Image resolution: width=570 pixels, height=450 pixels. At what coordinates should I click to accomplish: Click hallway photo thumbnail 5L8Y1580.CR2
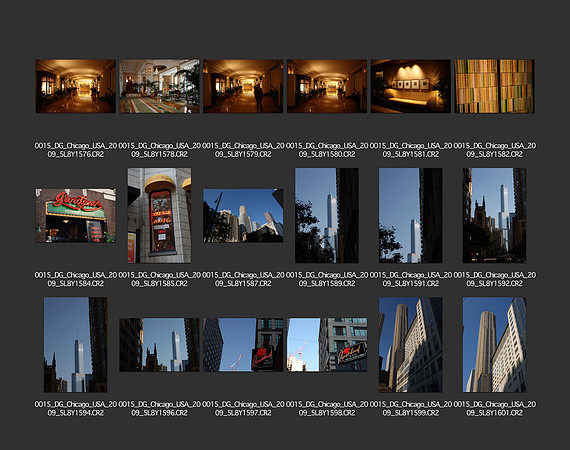pyautogui.click(x=327, y=86)
